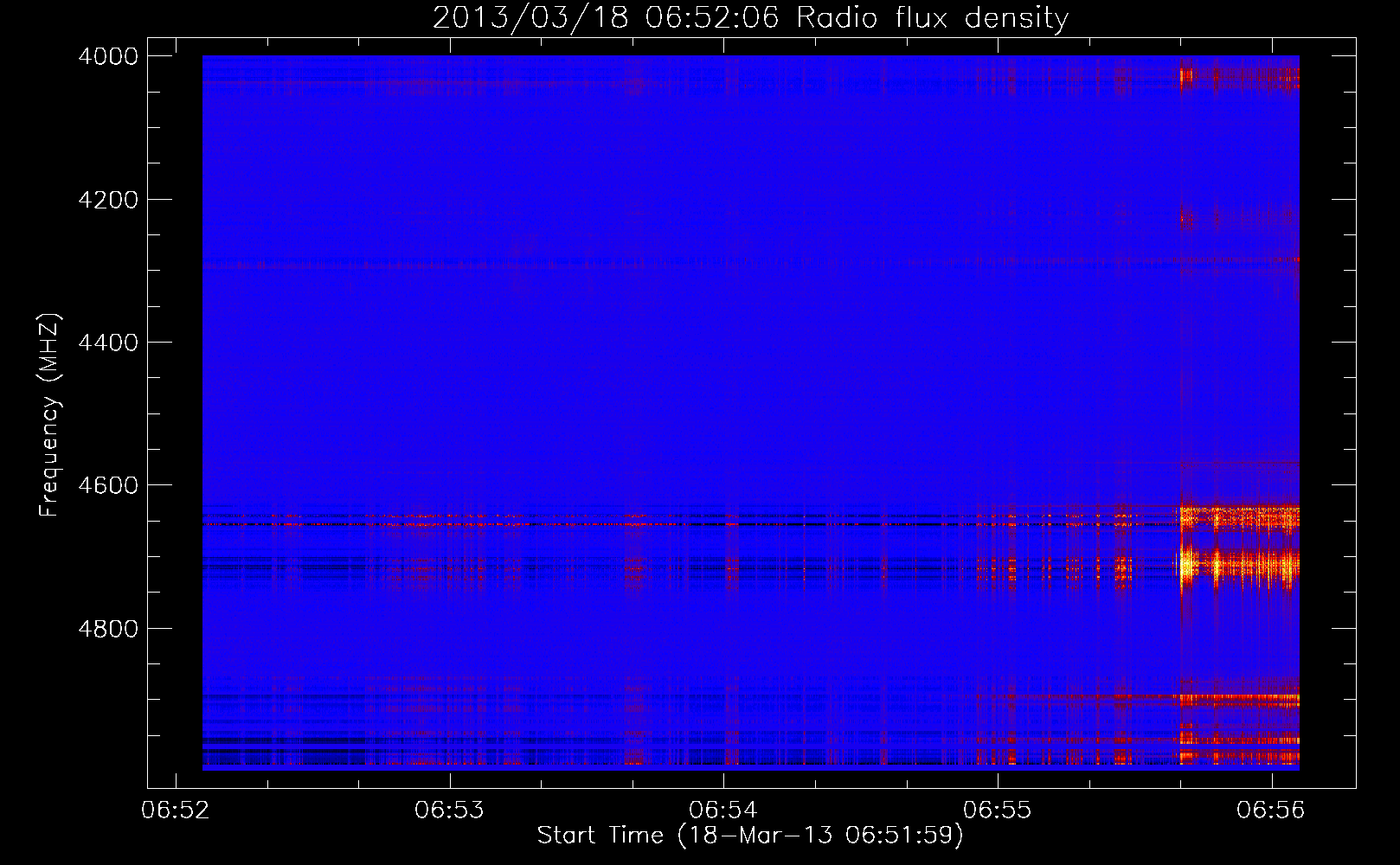This screenshot has height=865, width=1400.
Task: Click the 06:53 time tick label
Action: point(449,811)
